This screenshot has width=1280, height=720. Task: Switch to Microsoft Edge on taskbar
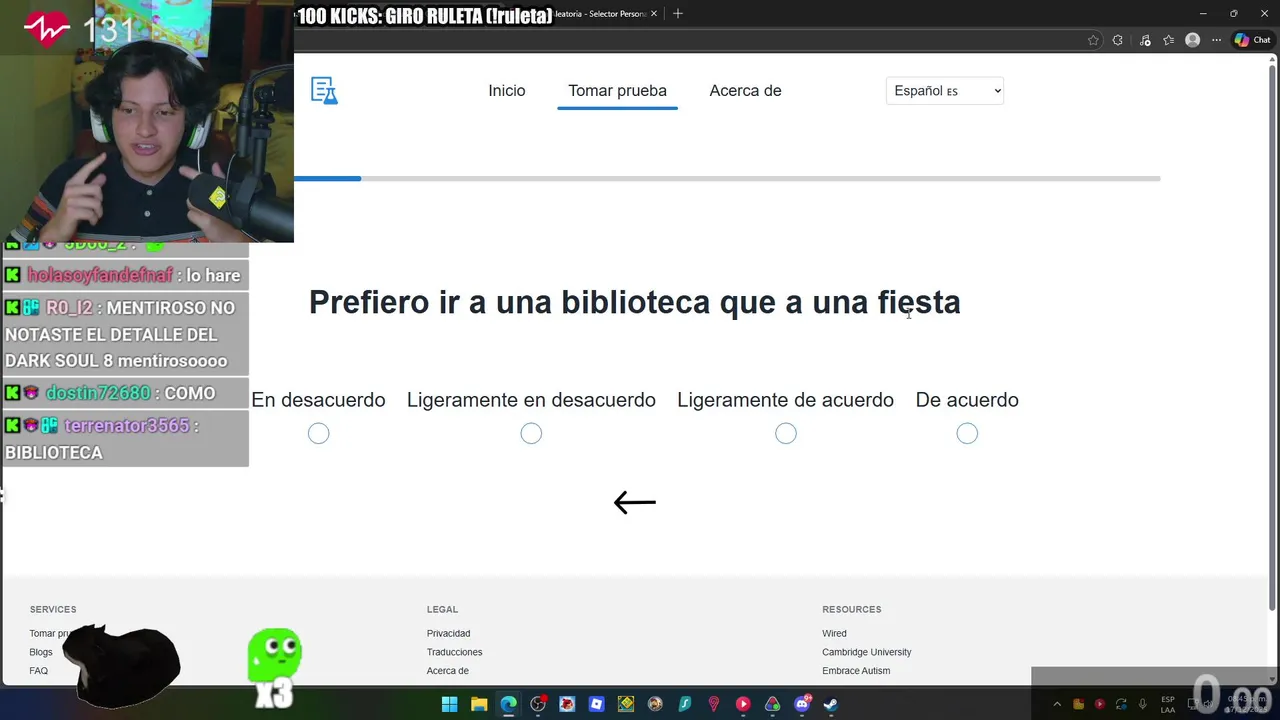coord(508,704)
